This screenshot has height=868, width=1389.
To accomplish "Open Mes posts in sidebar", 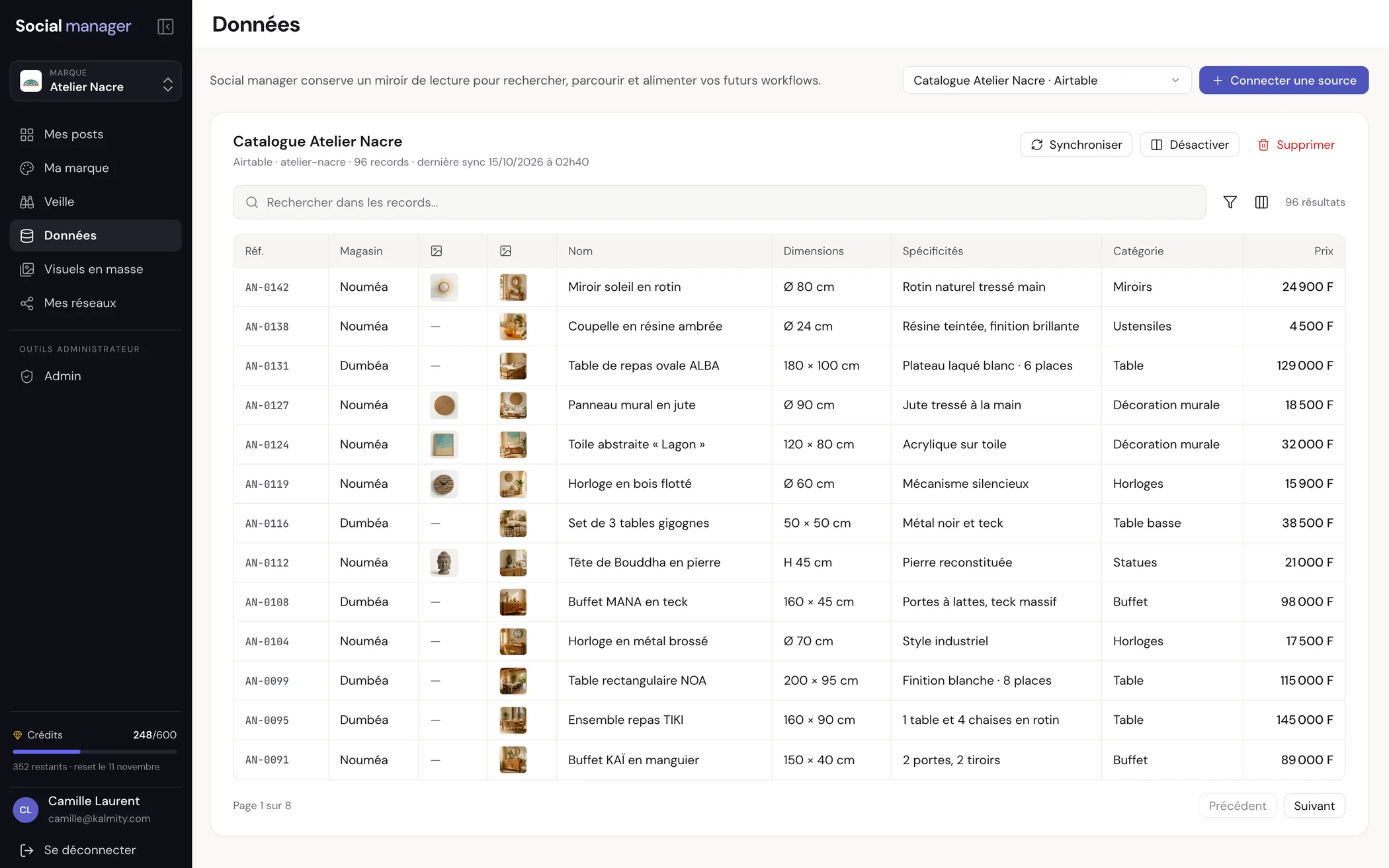I will 96,134.
